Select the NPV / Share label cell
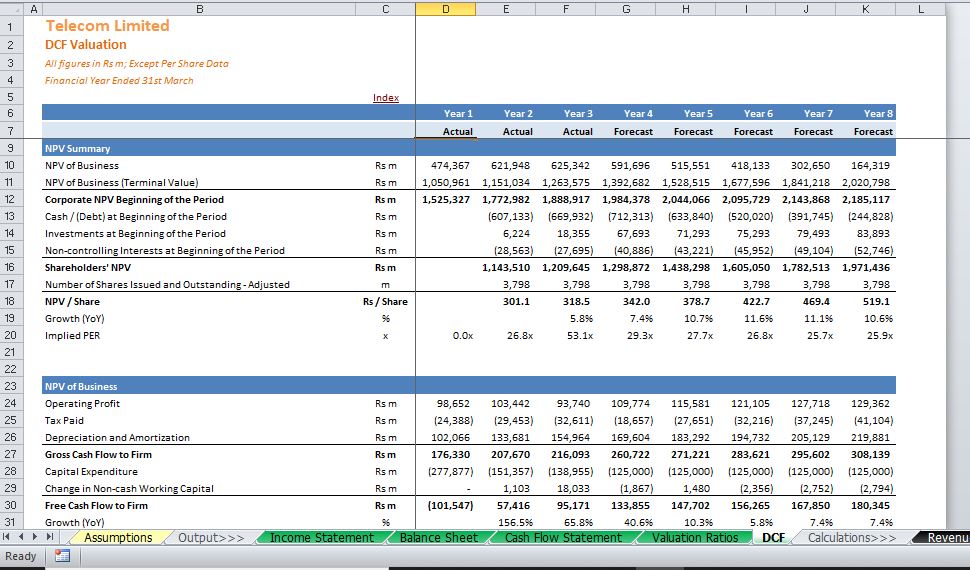970x570 pixels. pyautogui.click(x=72, y=301)
